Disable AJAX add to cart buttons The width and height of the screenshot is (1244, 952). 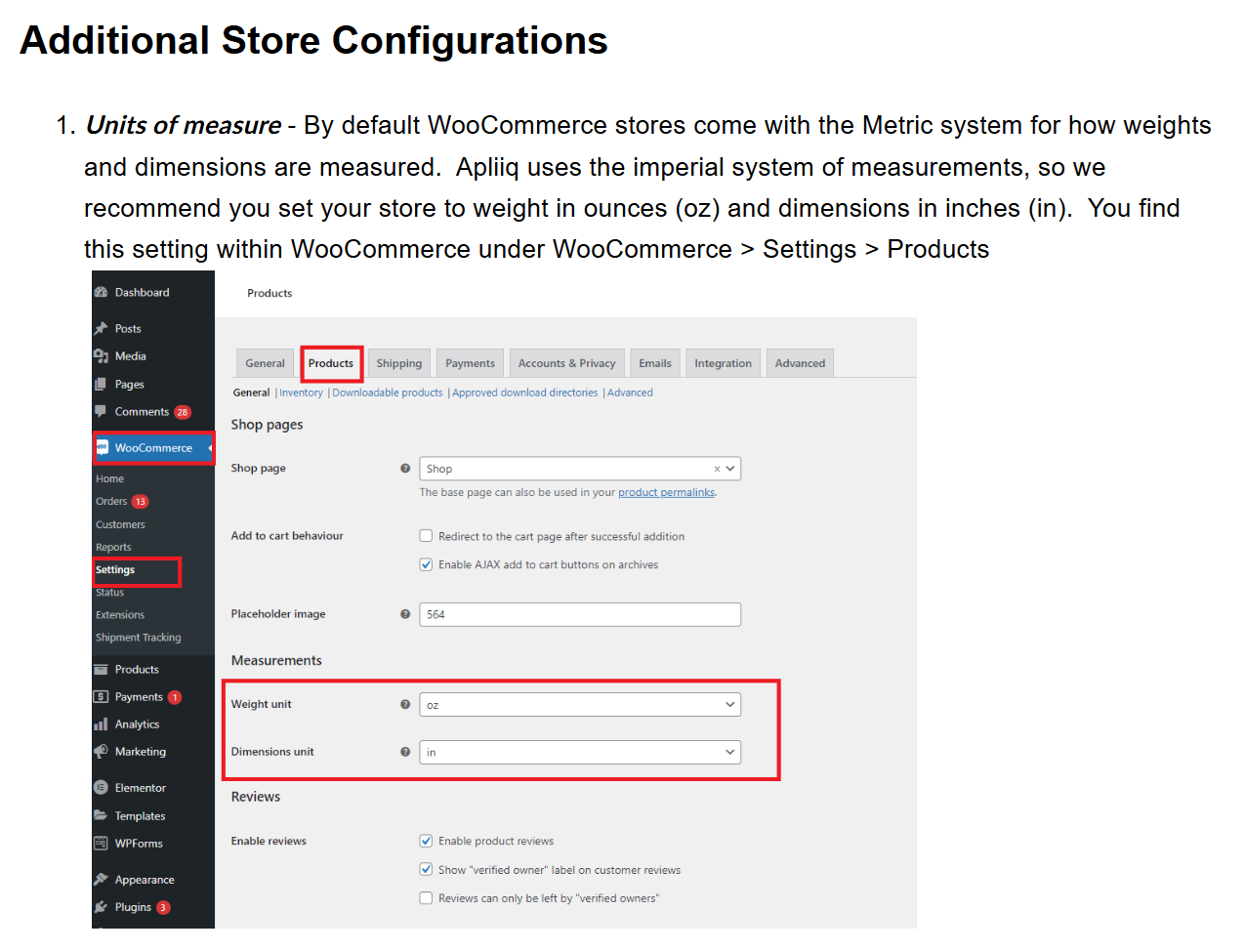point(426,564)
